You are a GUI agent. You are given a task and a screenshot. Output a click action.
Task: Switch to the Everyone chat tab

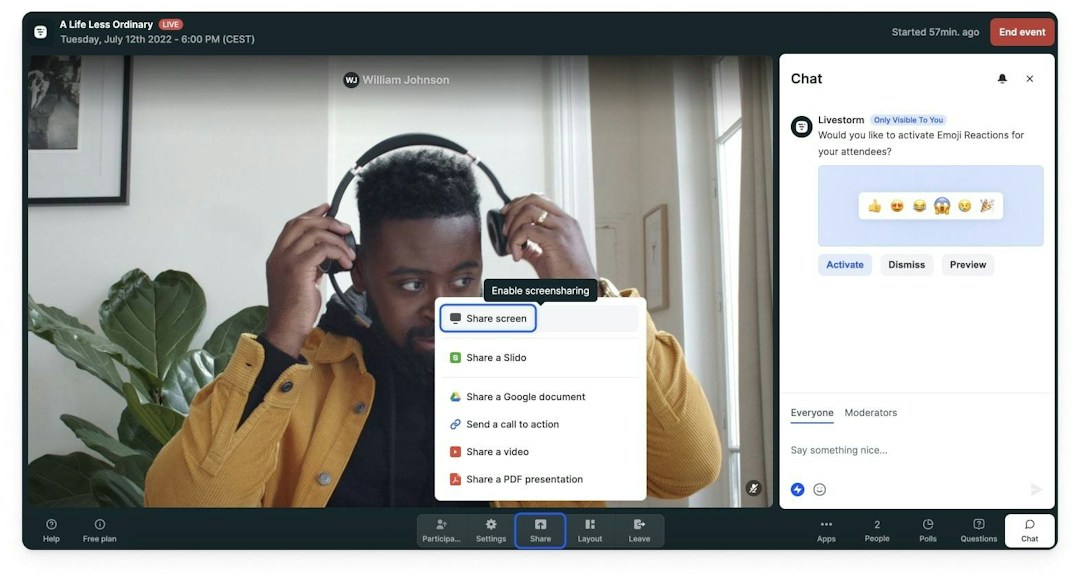click(812, 413)
